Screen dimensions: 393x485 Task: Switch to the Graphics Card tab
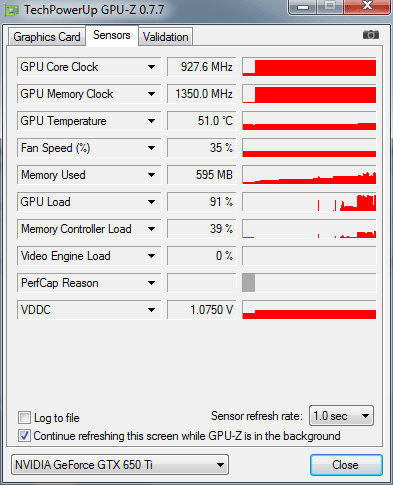(47, 37)
